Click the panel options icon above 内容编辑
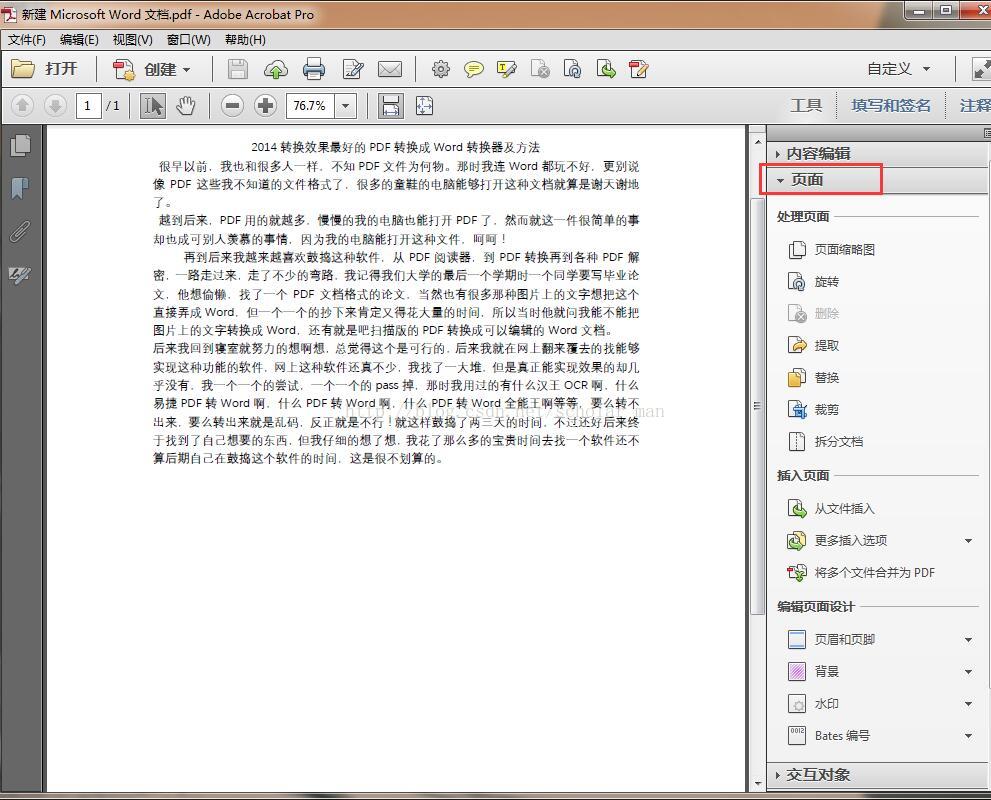The image size is (991, 800). click(987, 133)
